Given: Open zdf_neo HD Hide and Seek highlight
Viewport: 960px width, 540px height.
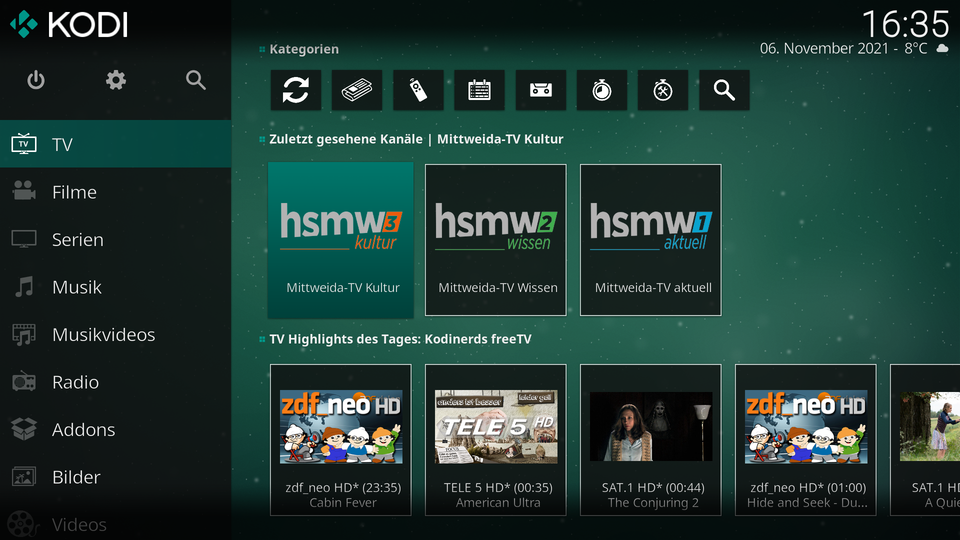Looking at the screenshot, I should coord(806,440).
